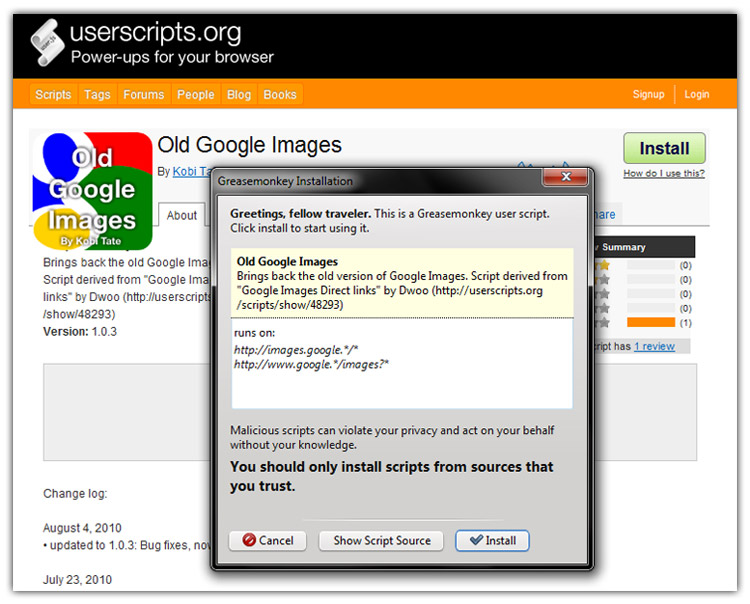Click the 'Power-ups for your browser' tagline
The height and width of the screenshot is (604, 750).
172,57
